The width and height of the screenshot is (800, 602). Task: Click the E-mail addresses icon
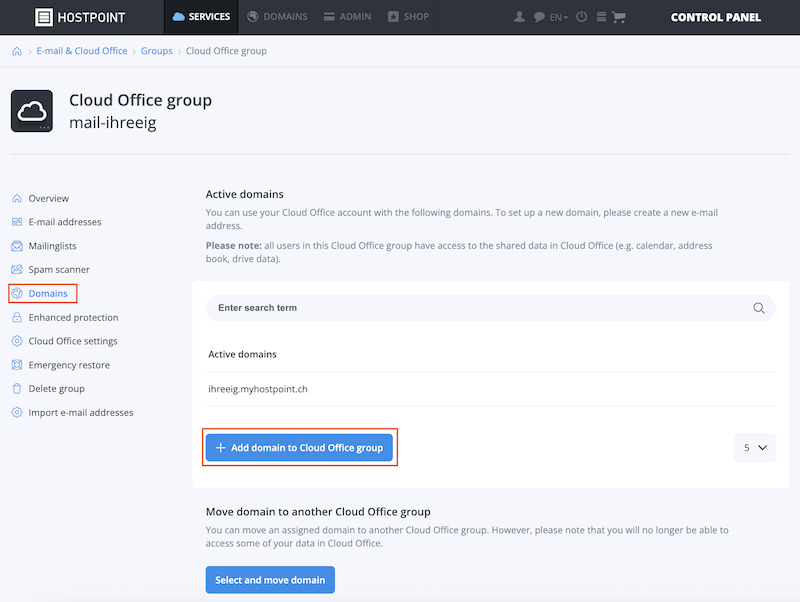coord(17,222)
